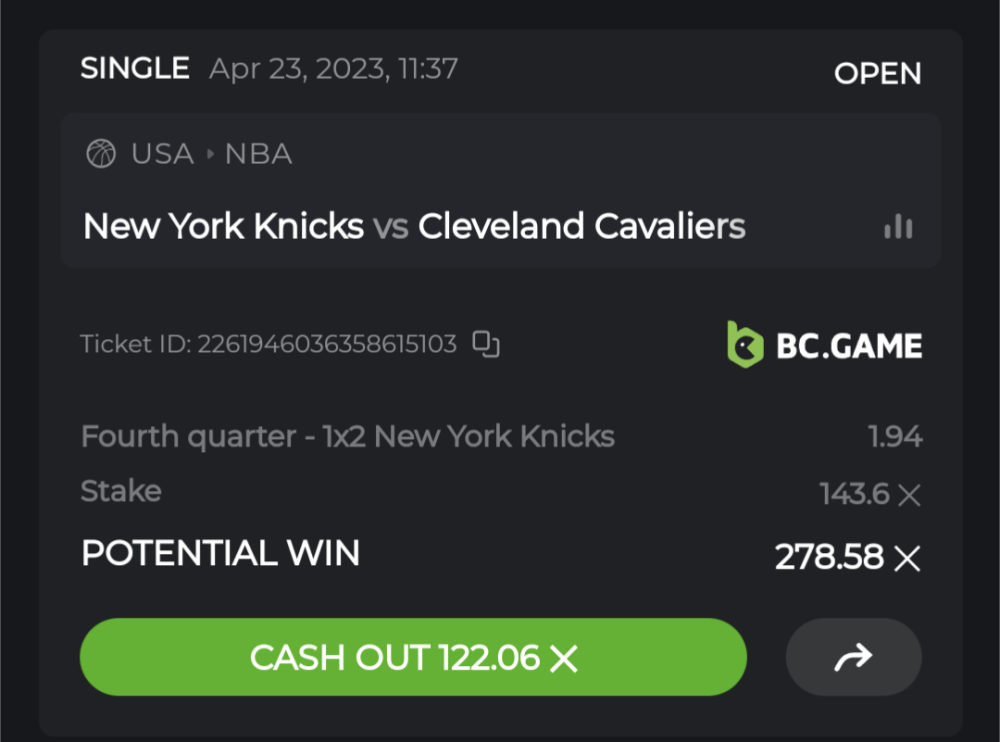Screen dimensions: 1000x742
Task: Click the 1.94 odds value
Action: (894, 437)
